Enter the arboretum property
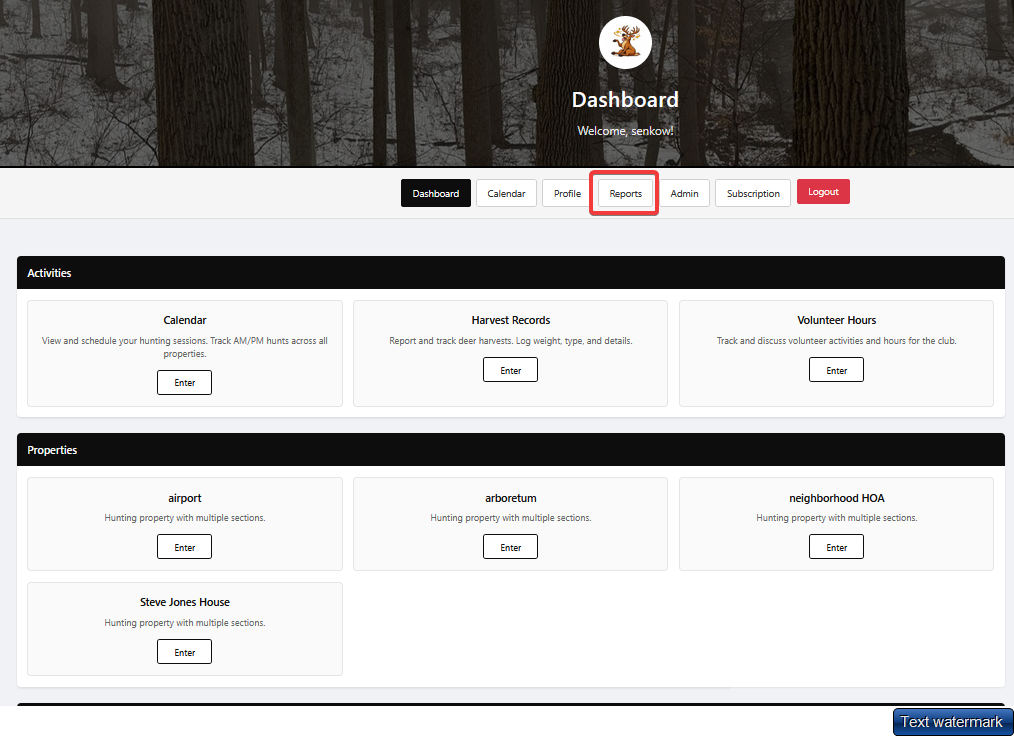 click(510, 546)
